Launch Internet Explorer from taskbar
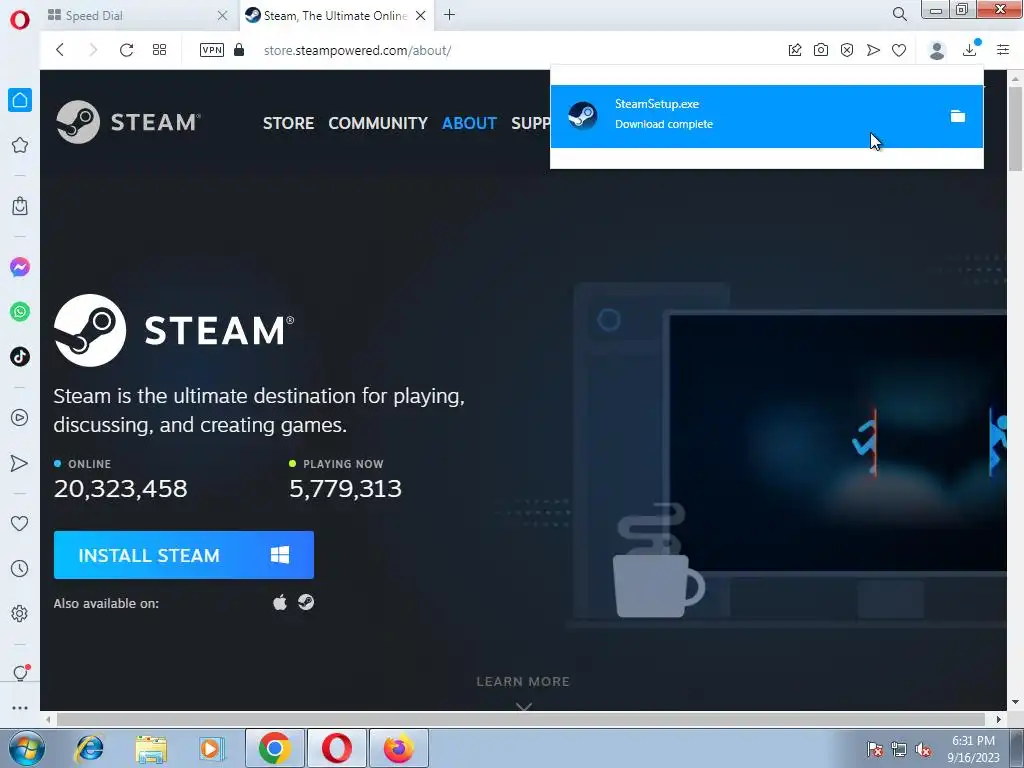The width and height of the screenshot is (1024, 768). (x=88, y=748)
